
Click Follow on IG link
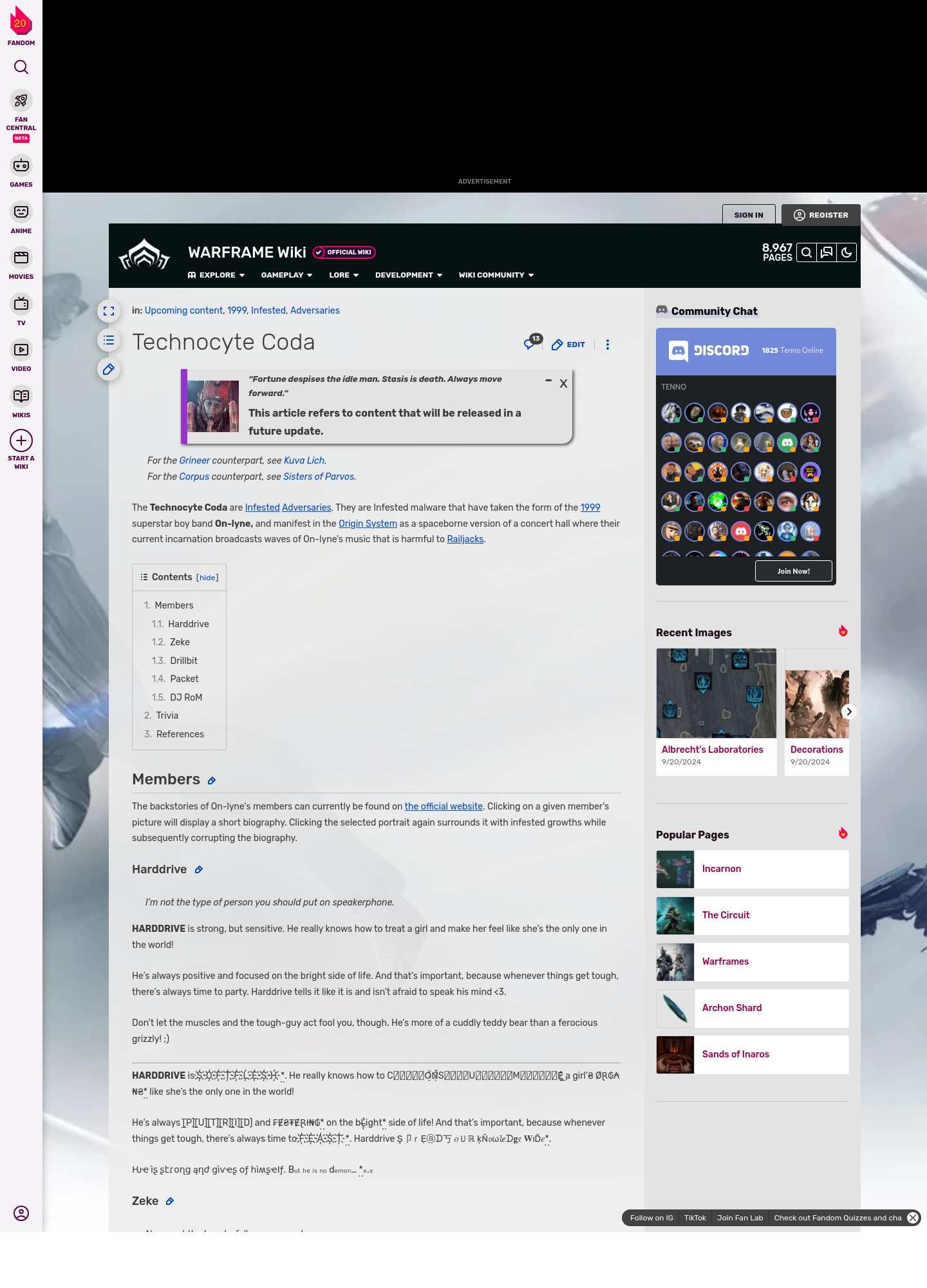(x=651, y=1218)
